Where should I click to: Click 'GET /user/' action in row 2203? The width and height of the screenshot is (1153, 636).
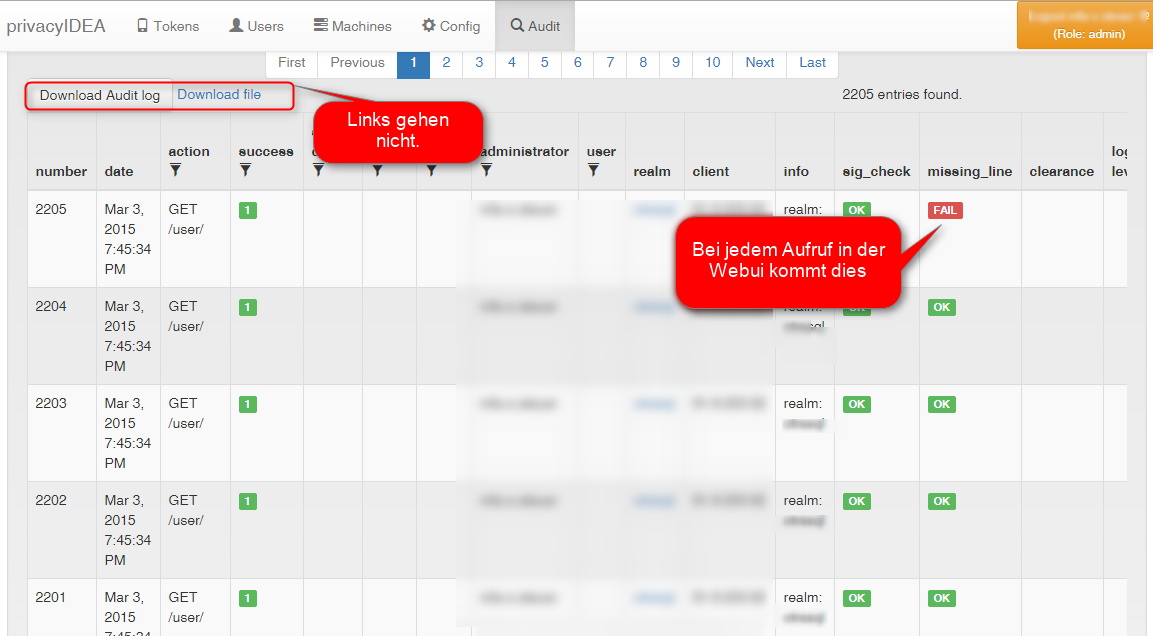click(186, 413)
